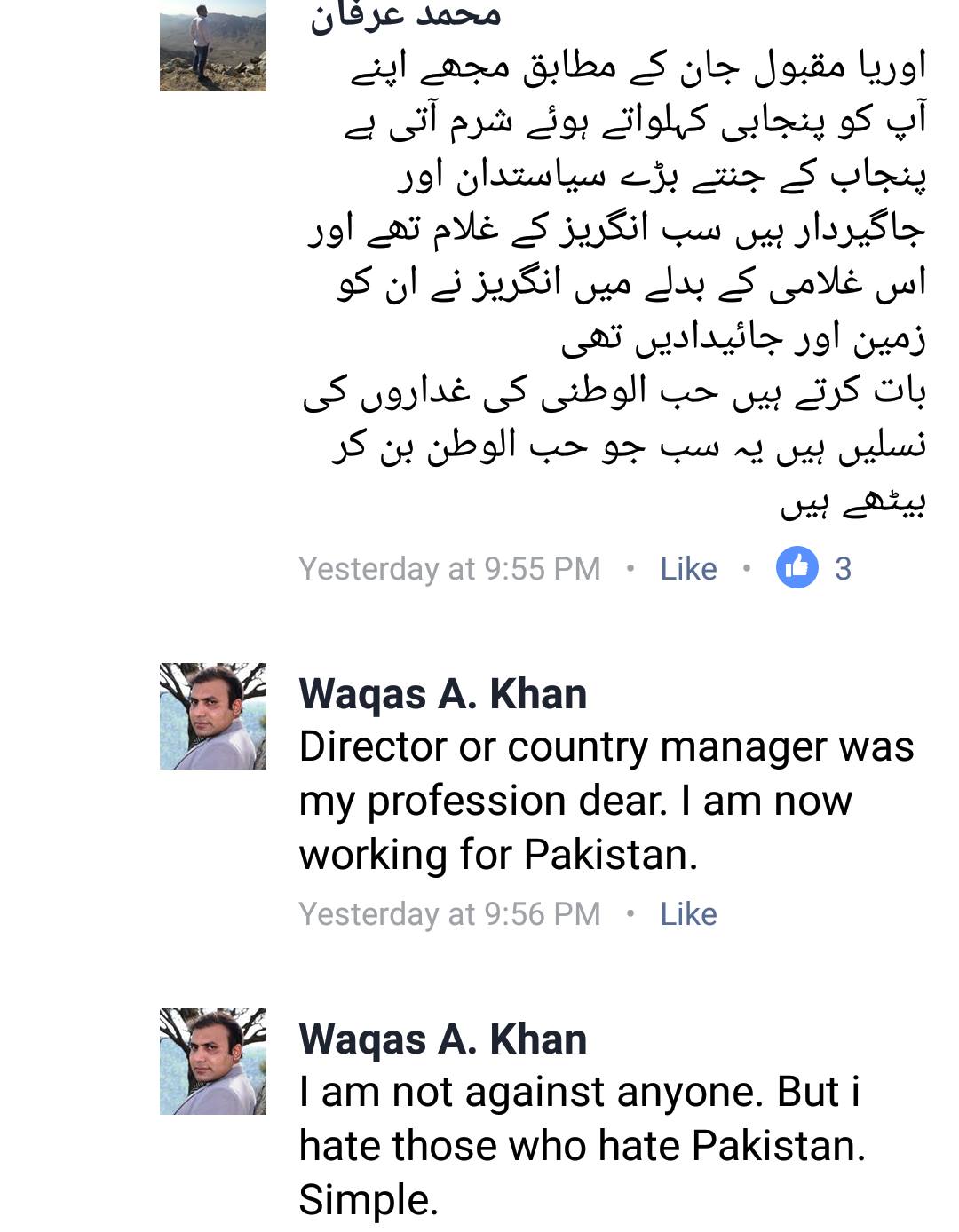Open the reaction count 3 list
Screen dimensions: 959x1232
pyautogui.click(x=843, y=569)
